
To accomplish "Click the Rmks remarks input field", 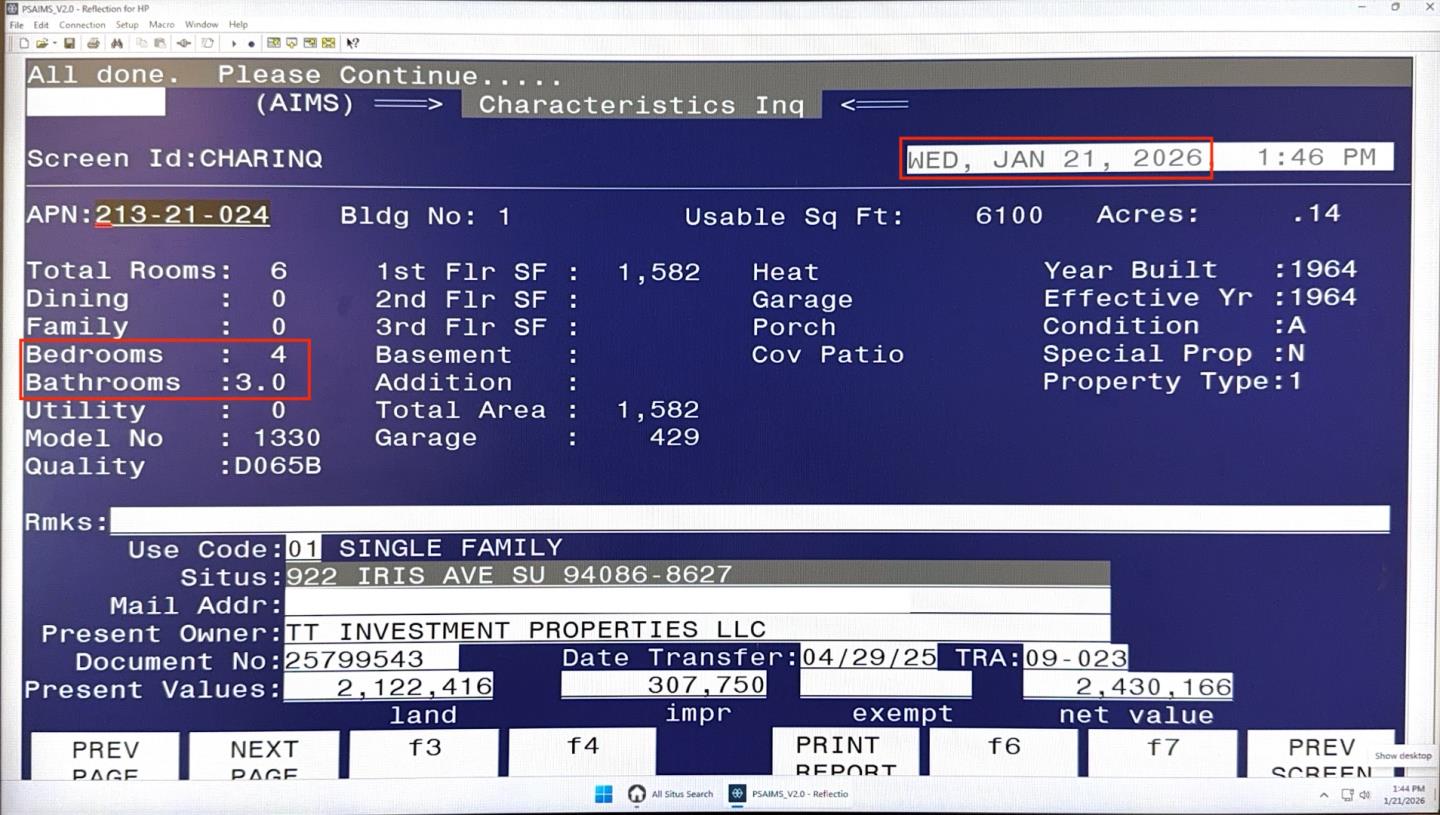I will point(748,520).
